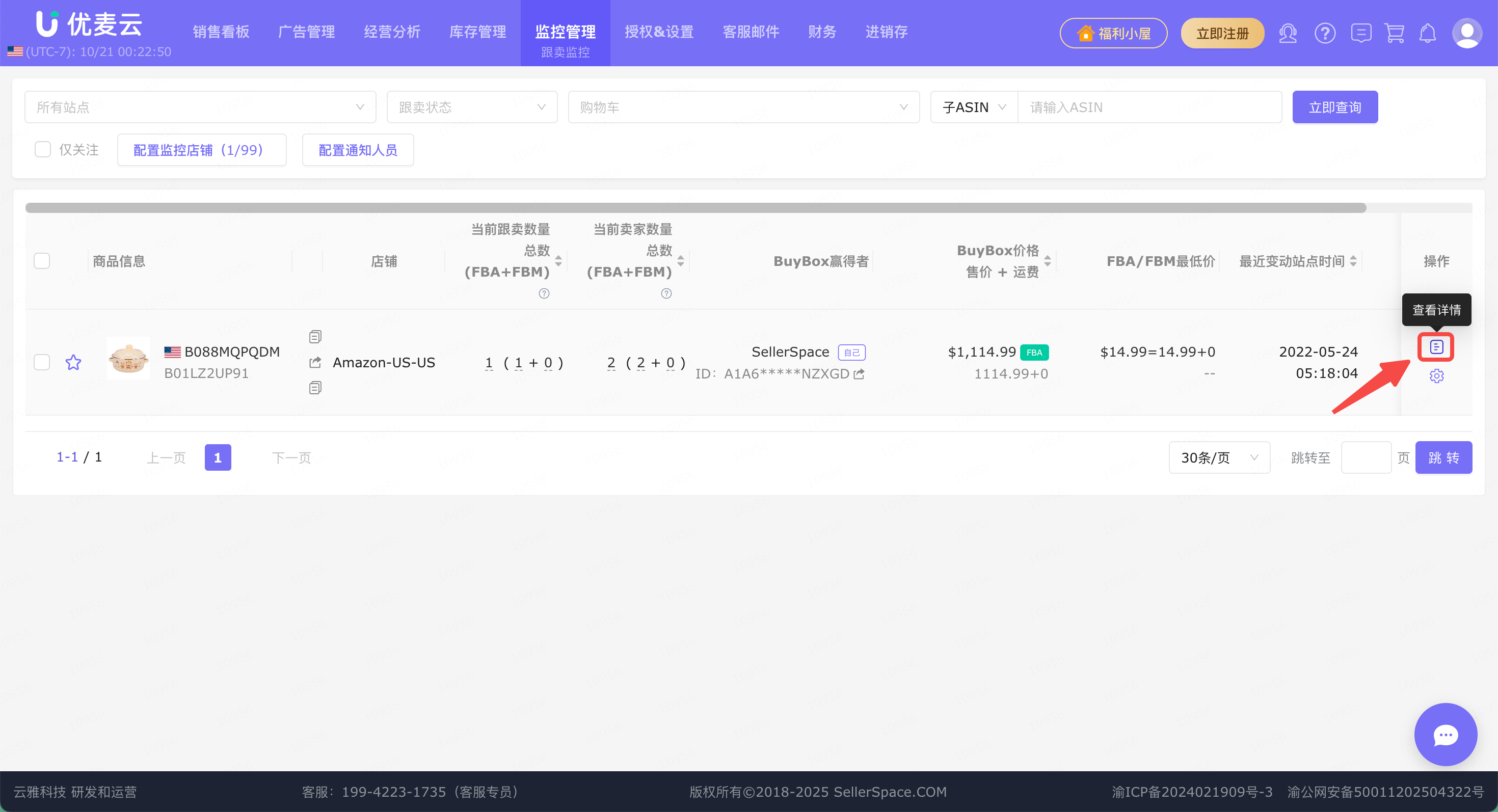This screenshot has height=812, width=1498.
Task: Open the 30条/页 page size selector
Action: 1219,457
